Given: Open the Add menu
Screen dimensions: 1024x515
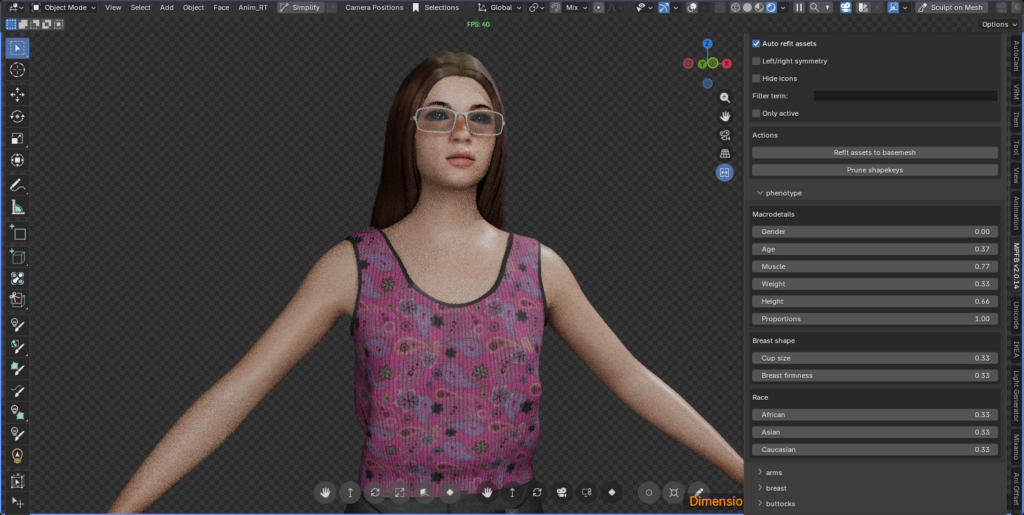Looking at the screenshot, I should 166,7.
